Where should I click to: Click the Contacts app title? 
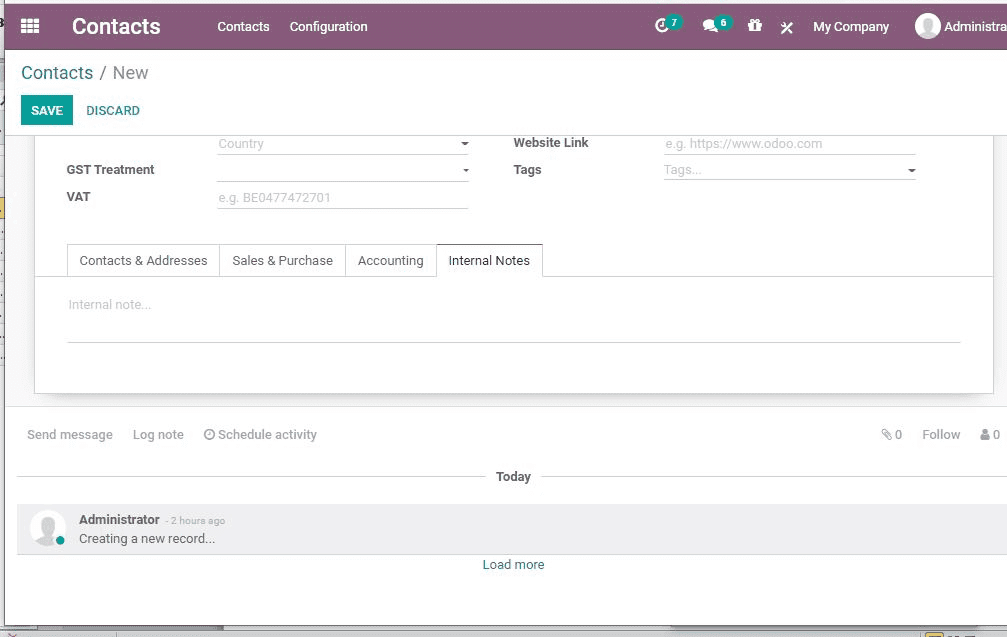point(116,26)
